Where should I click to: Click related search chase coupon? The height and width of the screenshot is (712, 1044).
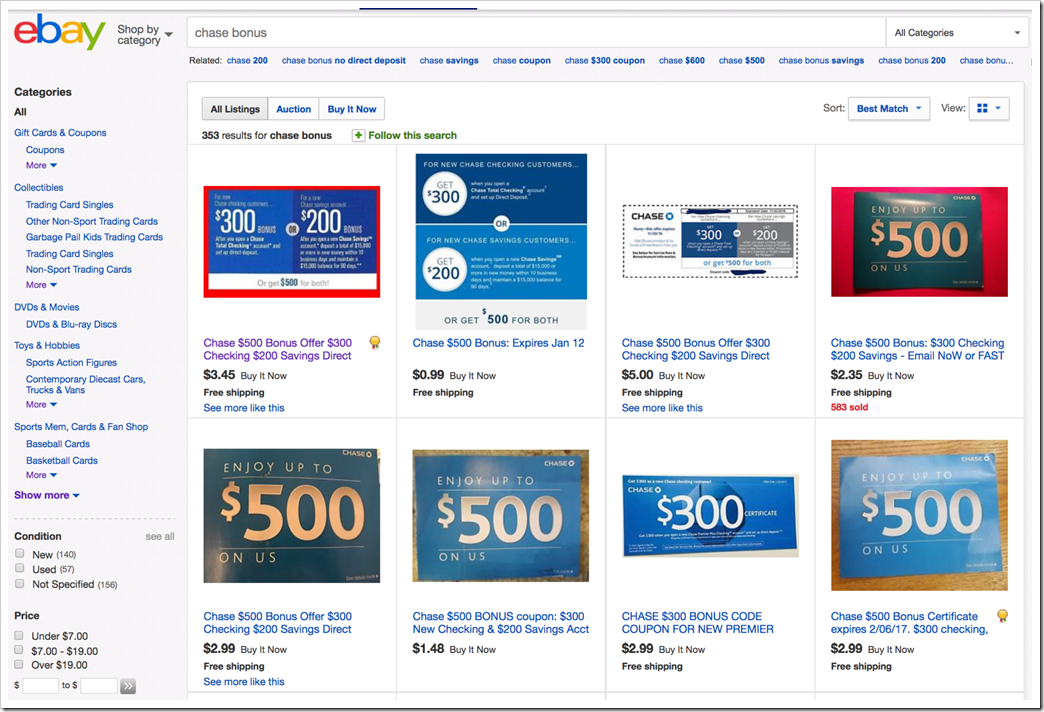coord(521,60)
